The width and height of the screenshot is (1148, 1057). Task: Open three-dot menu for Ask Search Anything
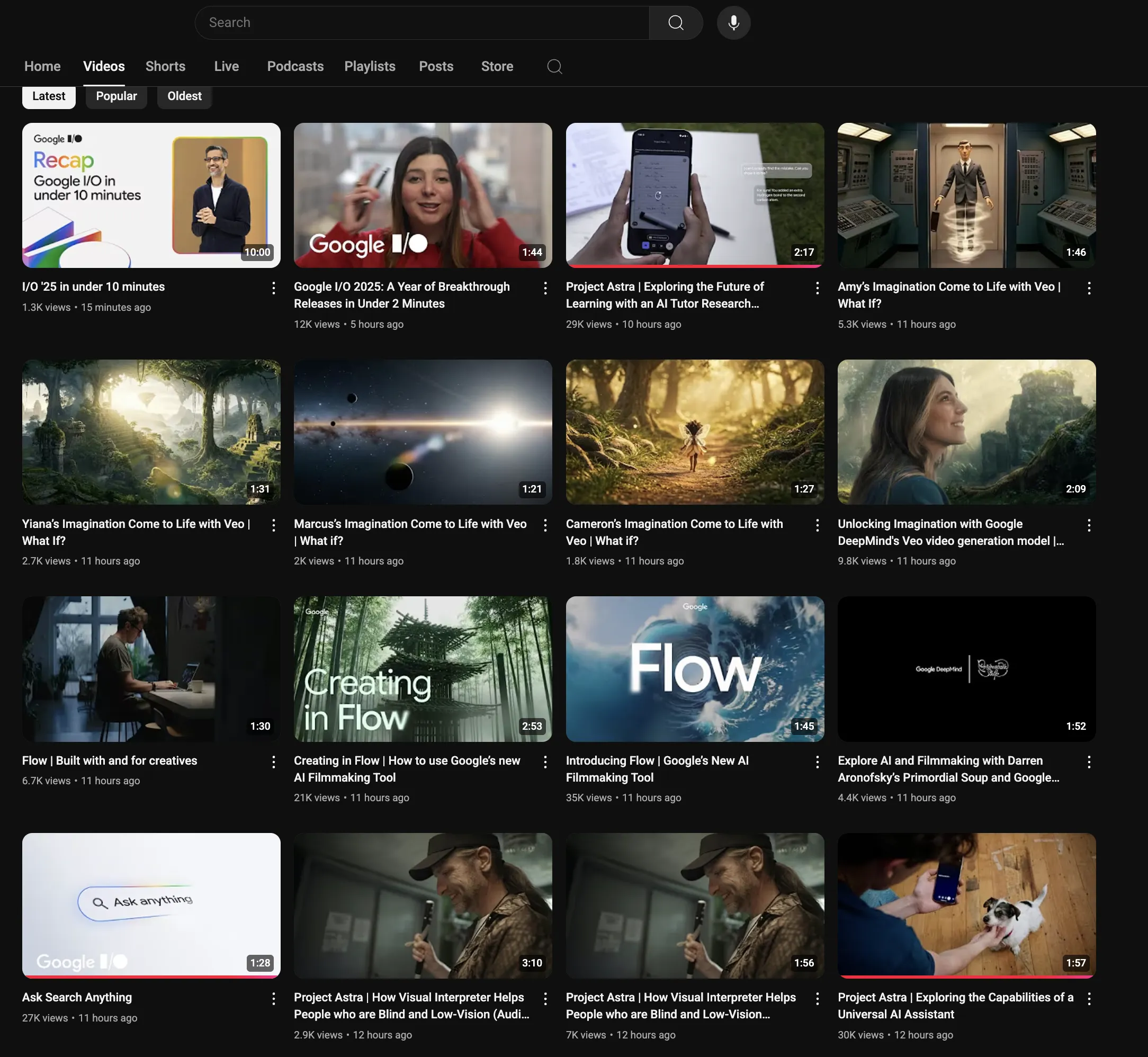(x=273, y=998)
